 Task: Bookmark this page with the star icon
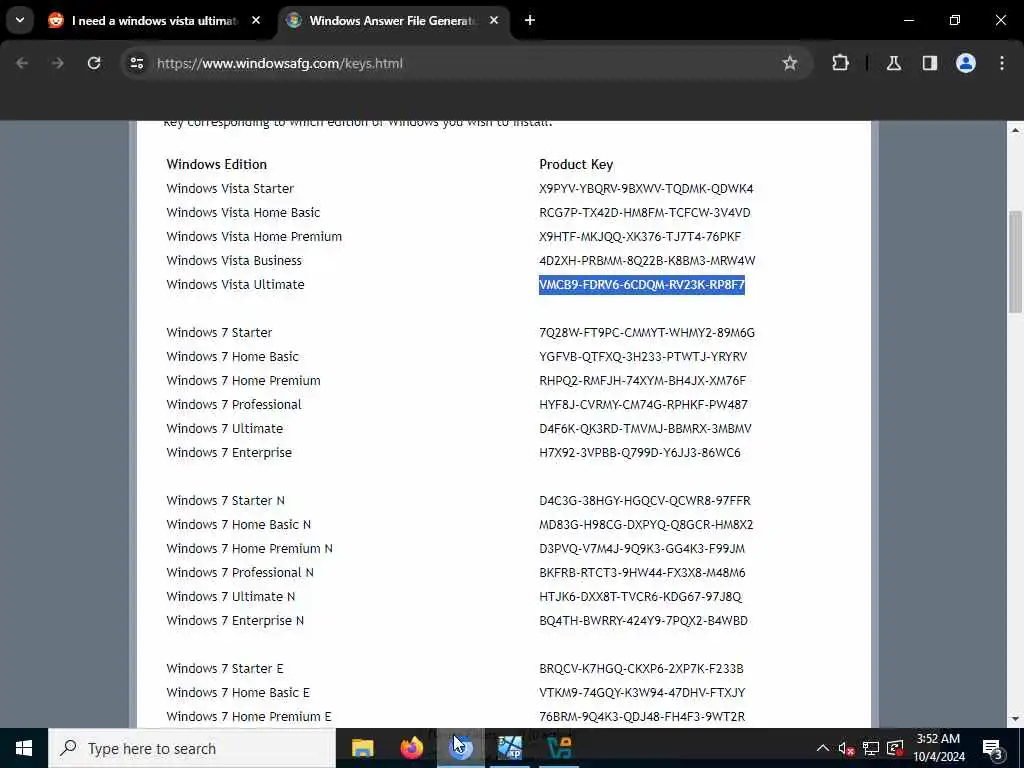(790, 63)
